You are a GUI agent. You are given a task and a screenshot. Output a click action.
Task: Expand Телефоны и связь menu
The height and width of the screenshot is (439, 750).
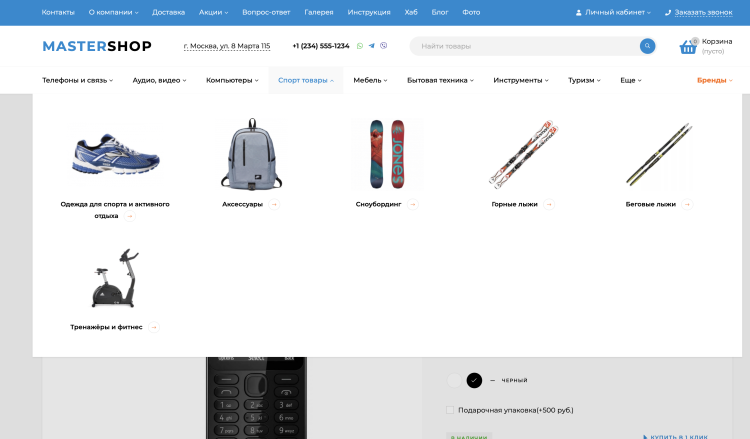[77, 80]
